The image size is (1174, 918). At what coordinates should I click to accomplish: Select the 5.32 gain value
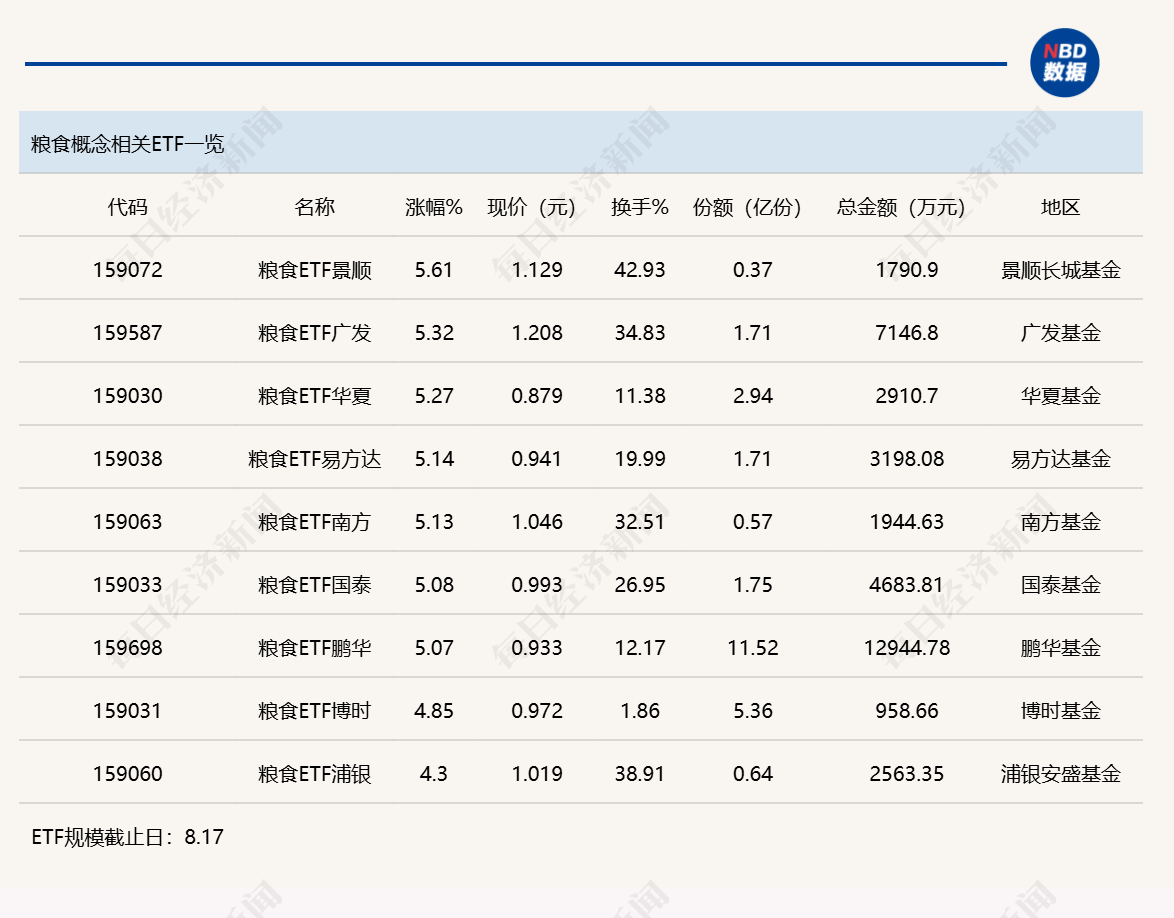(x=434, y=332)
